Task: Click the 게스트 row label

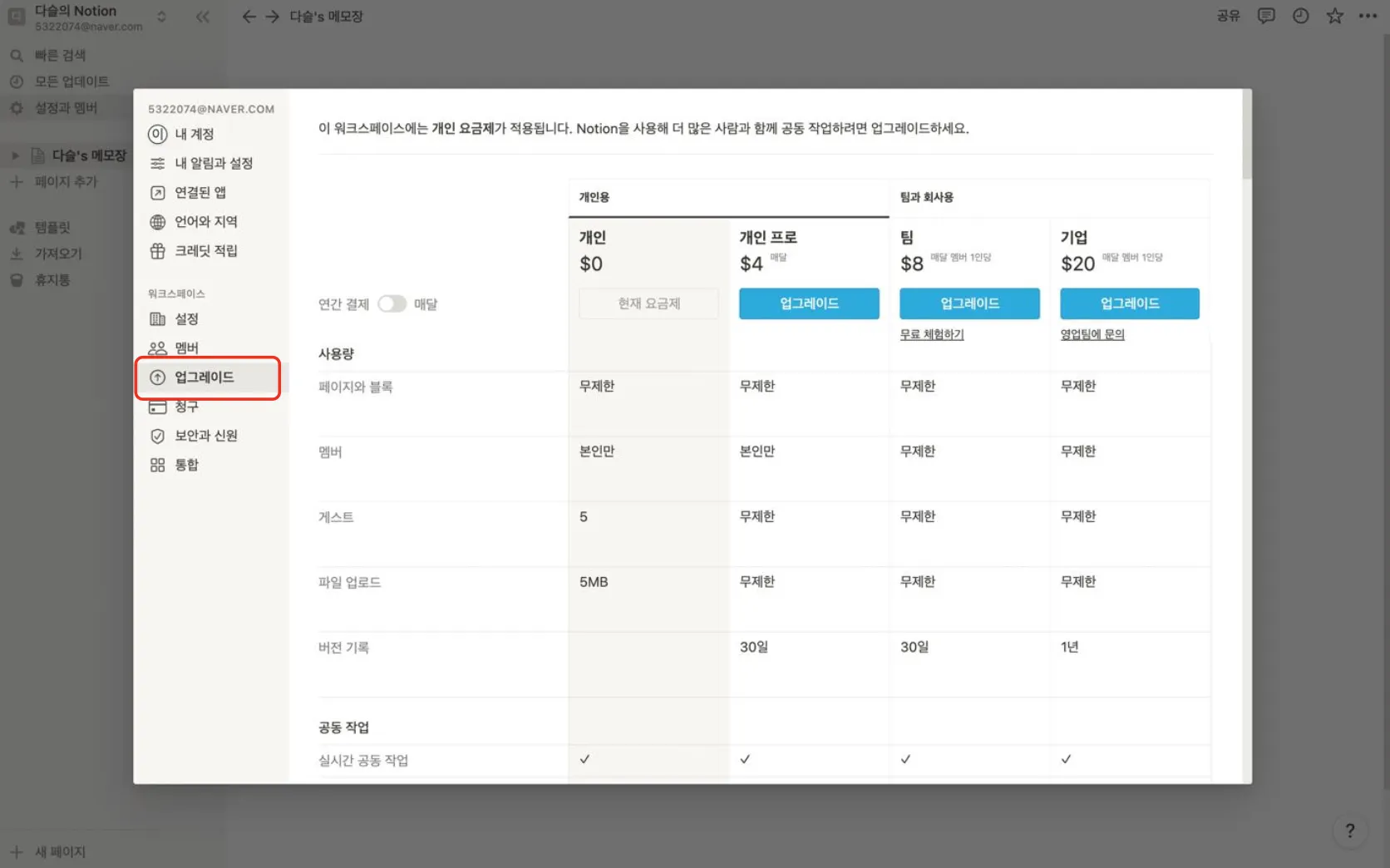Action: [x=336, y=517]
